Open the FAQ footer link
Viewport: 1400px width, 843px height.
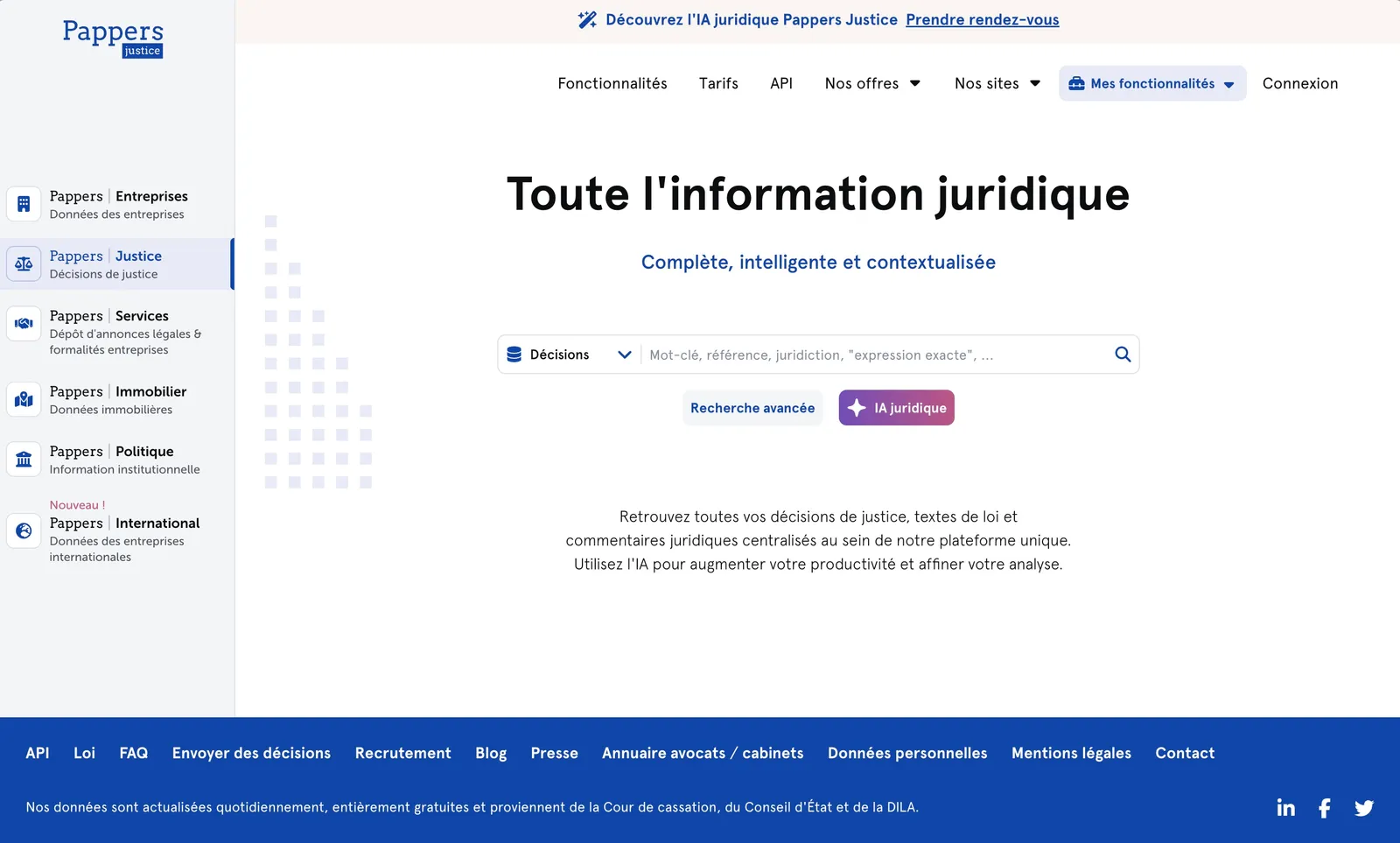point(134,753)
